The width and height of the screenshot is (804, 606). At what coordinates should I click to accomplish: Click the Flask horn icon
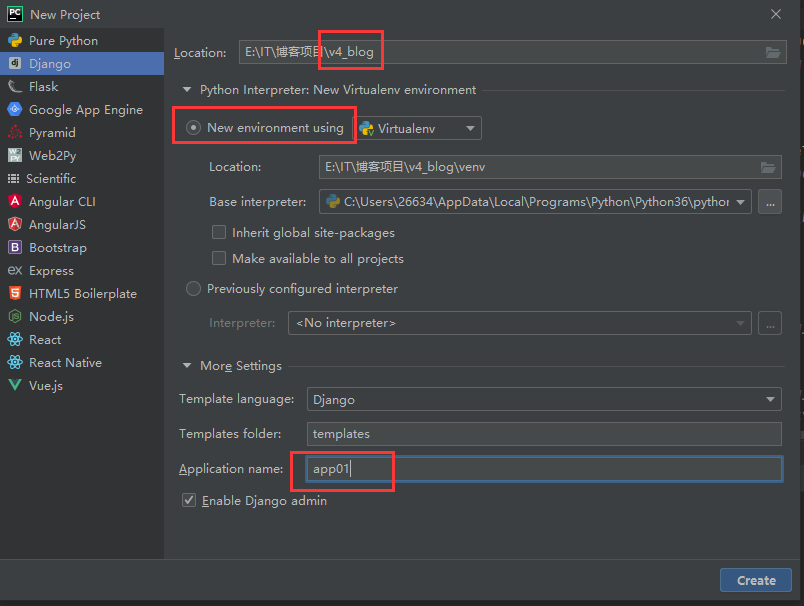pos(15,87)
